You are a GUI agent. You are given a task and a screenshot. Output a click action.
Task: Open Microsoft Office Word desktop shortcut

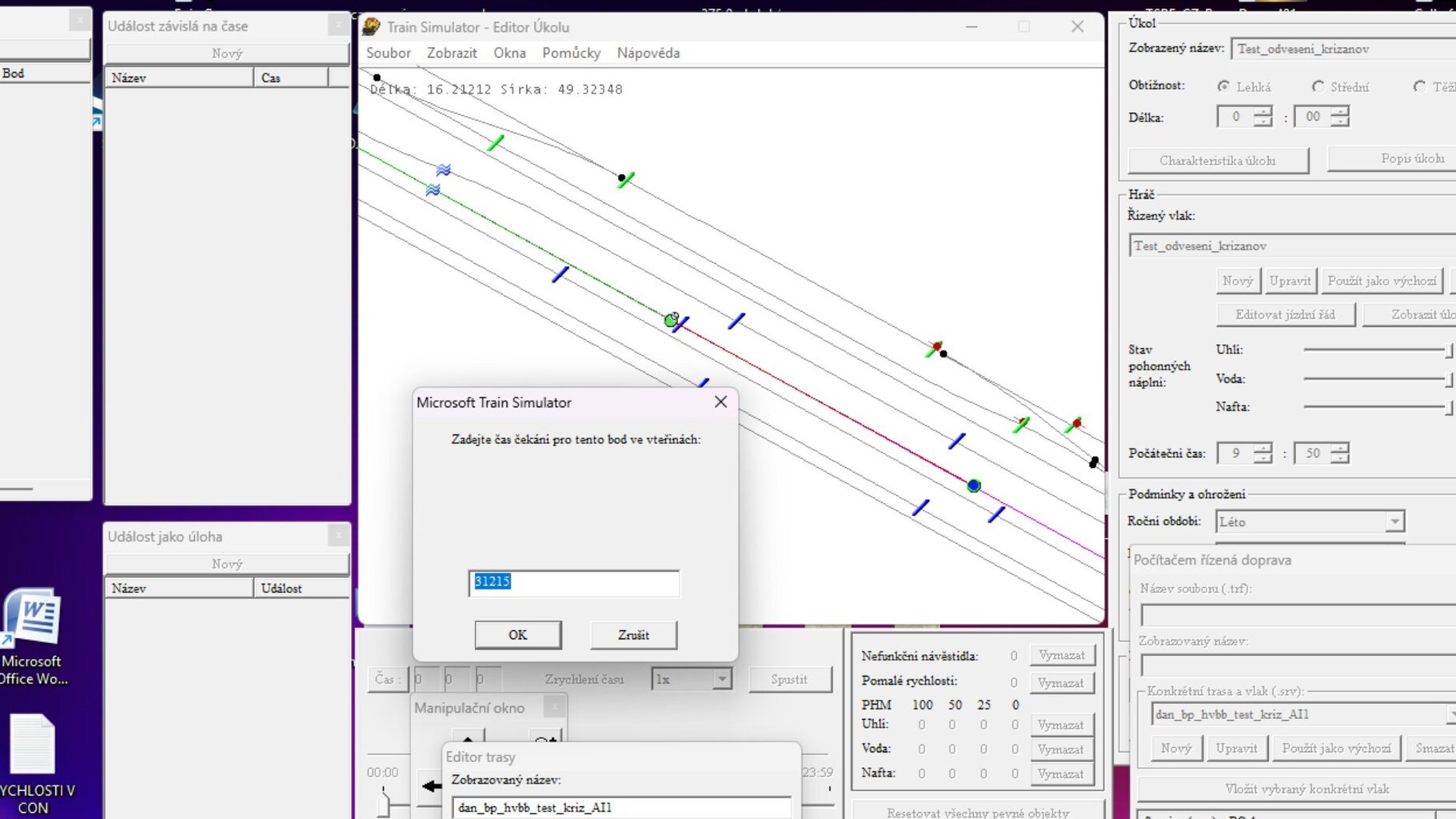coord(32,637)
